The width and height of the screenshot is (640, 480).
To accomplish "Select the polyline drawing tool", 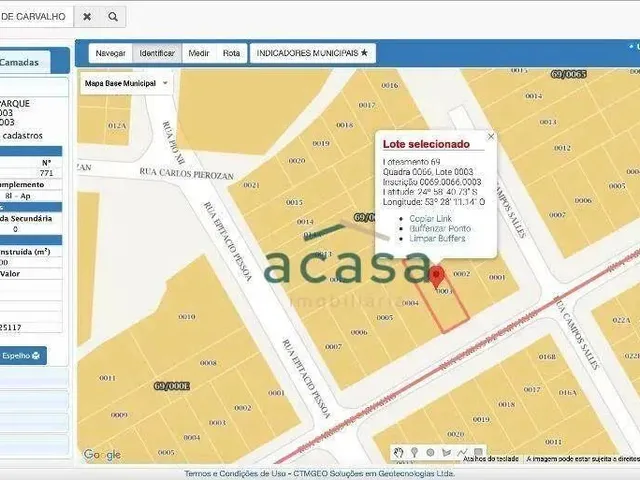I will 462,452.
